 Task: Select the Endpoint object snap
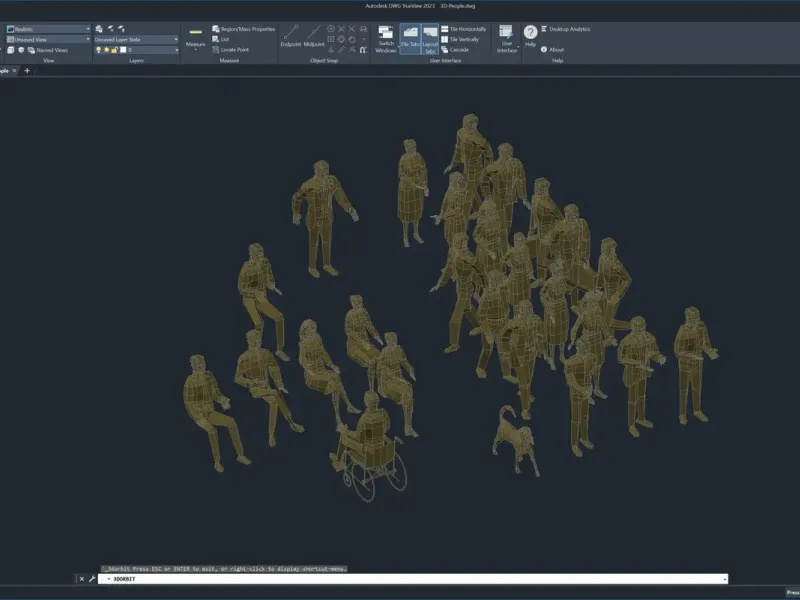pos(291,37)
